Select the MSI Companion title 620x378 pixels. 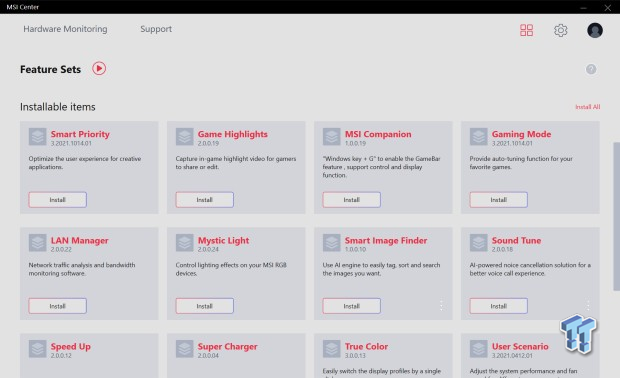tap(378, 134)
